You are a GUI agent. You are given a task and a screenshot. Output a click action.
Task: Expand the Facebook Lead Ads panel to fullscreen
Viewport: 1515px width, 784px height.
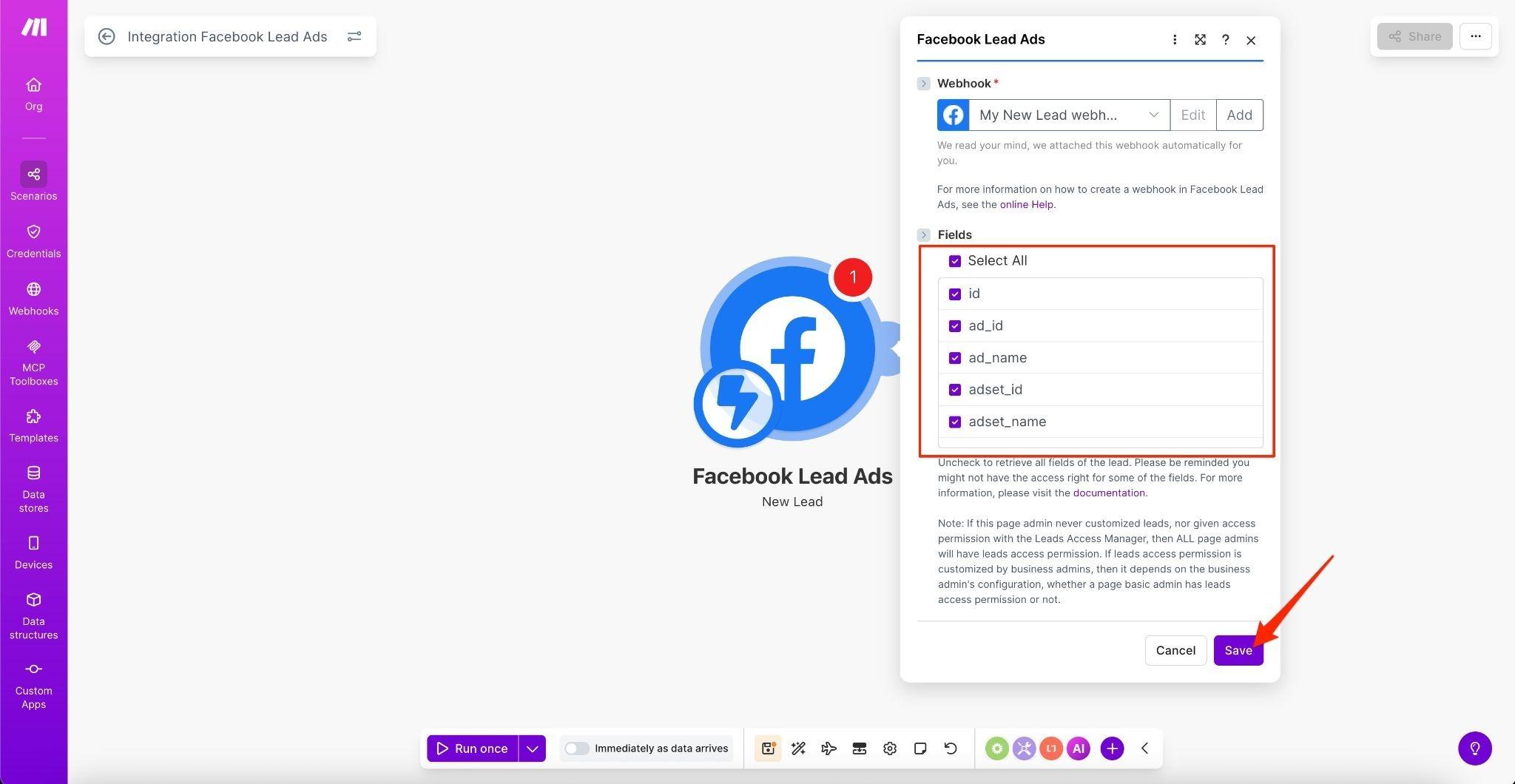tap(1200, 40)
